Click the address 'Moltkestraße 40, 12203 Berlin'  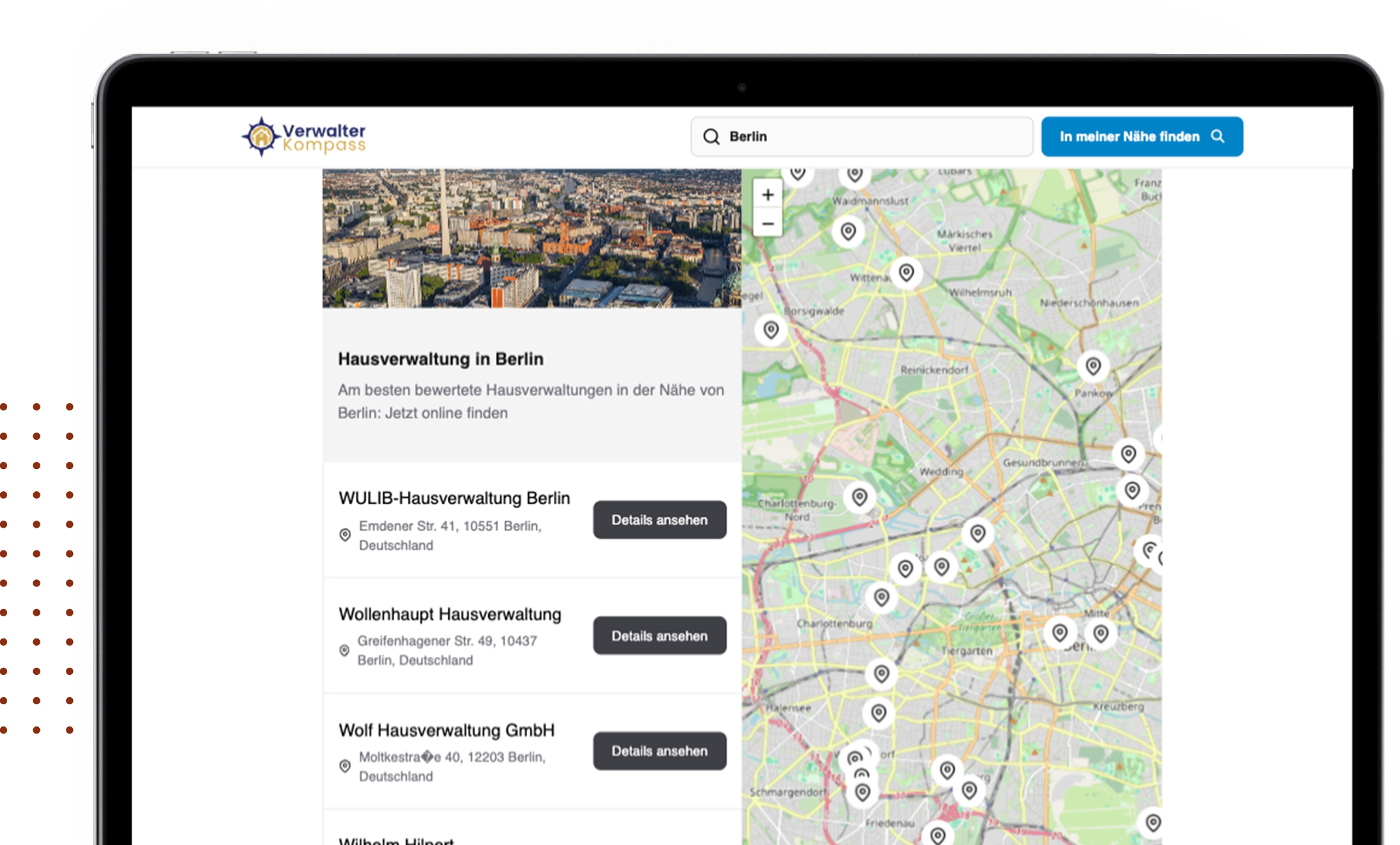tap(452, 757)
